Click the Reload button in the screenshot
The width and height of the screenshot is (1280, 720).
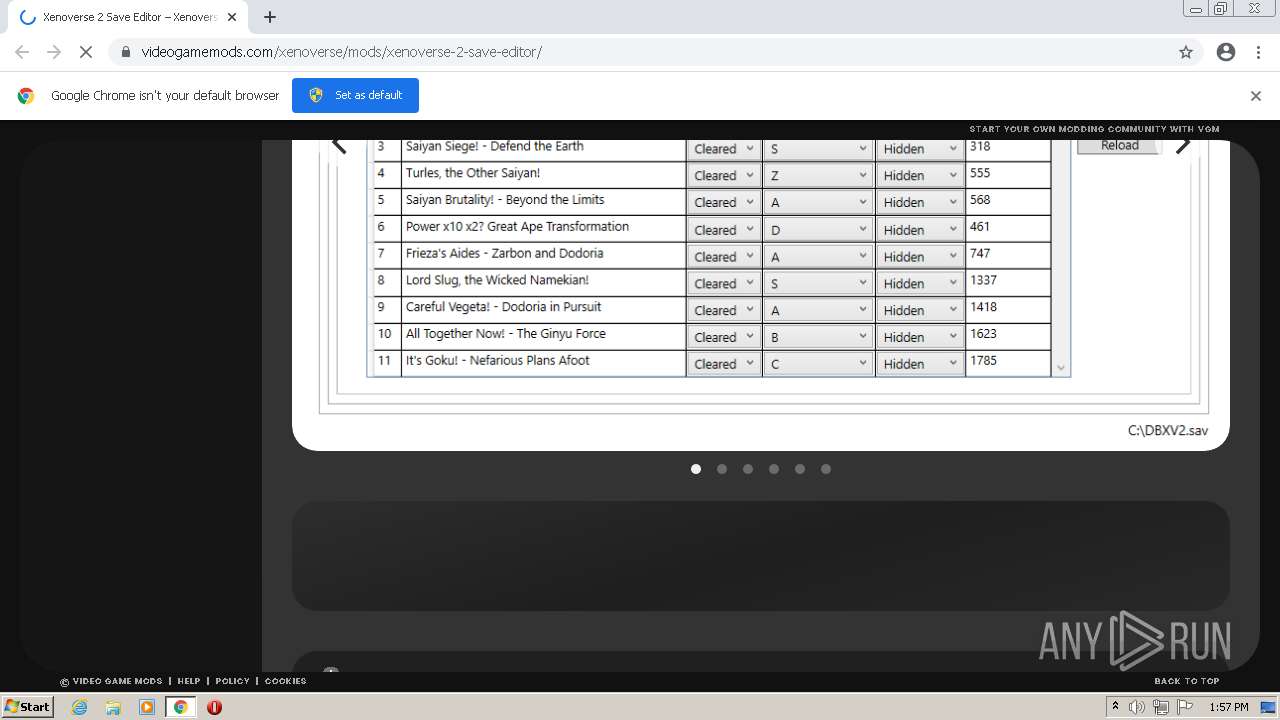coord(1119,146)
